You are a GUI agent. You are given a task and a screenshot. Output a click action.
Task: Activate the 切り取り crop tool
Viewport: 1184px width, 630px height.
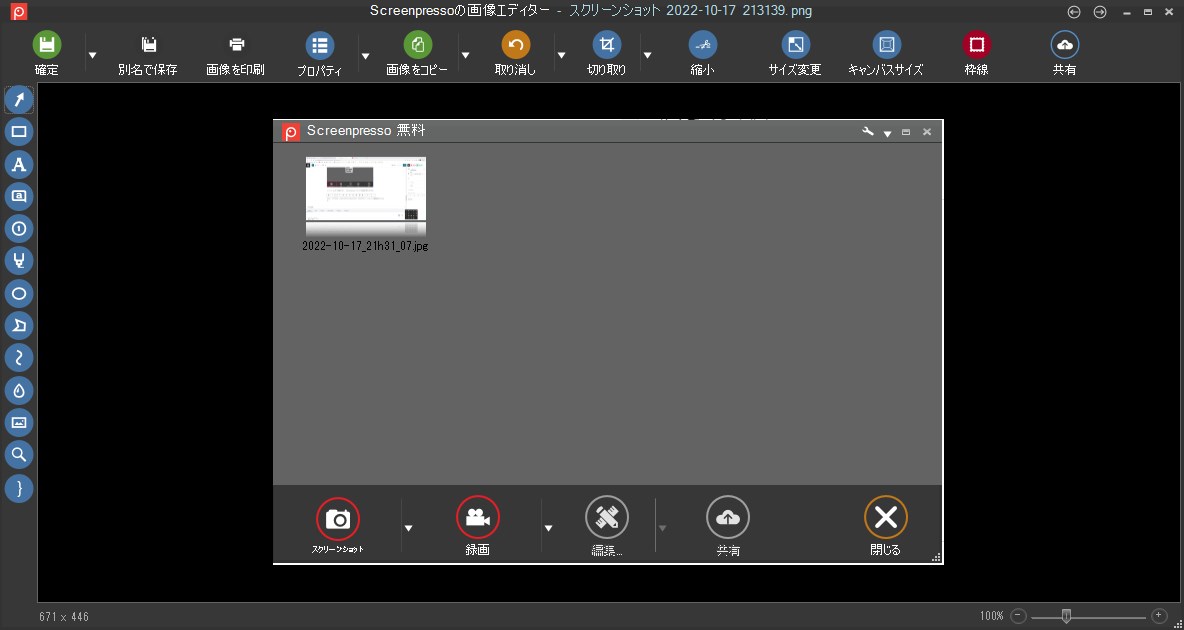pos(606,53)
